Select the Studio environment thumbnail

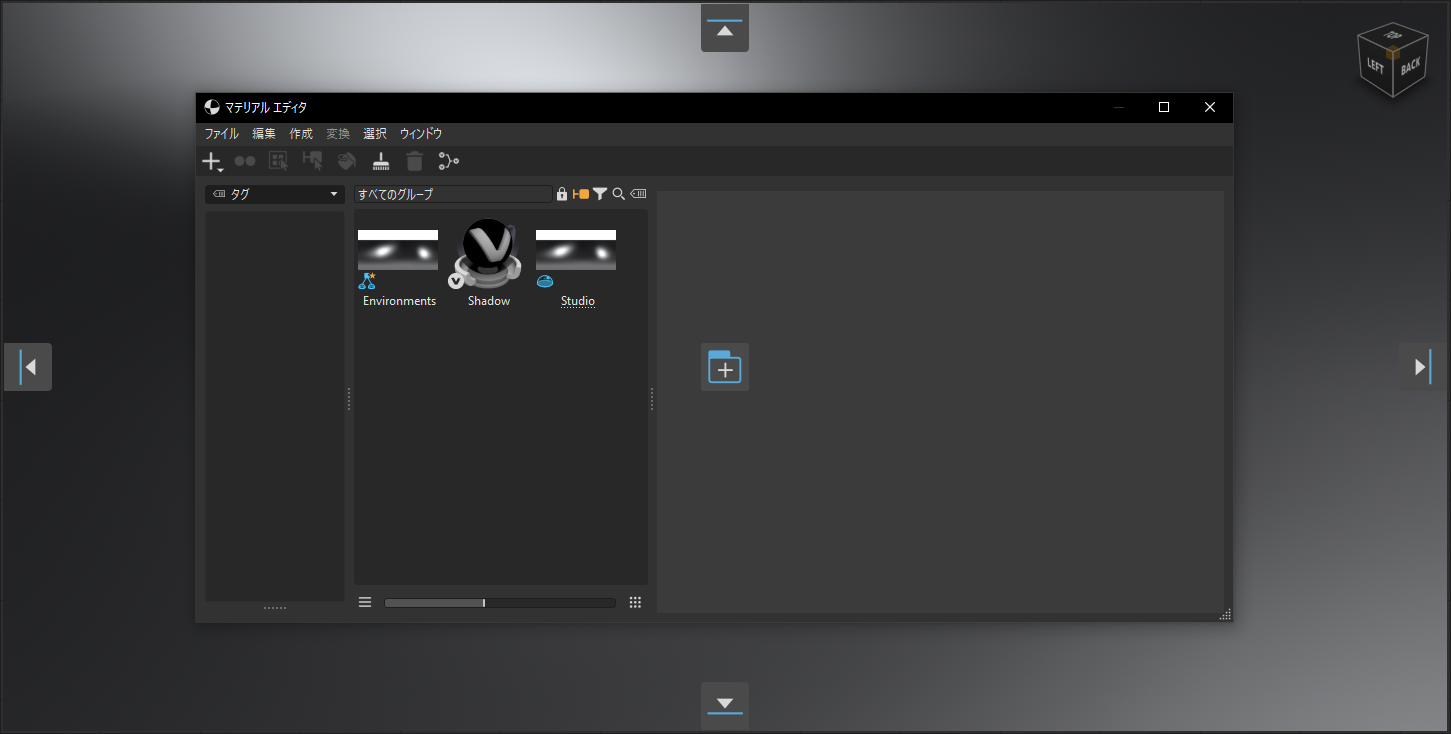pos(576,250)
